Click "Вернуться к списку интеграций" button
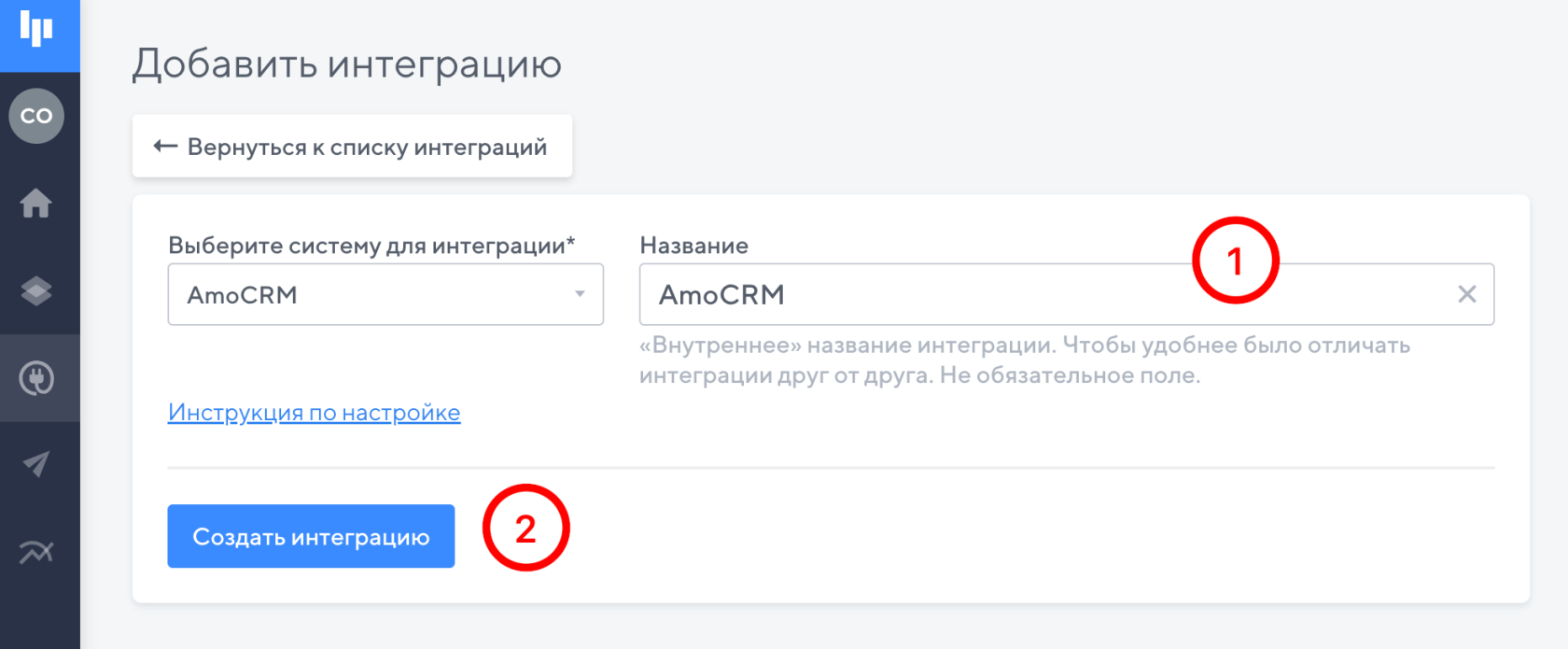 tap(352, 147)
